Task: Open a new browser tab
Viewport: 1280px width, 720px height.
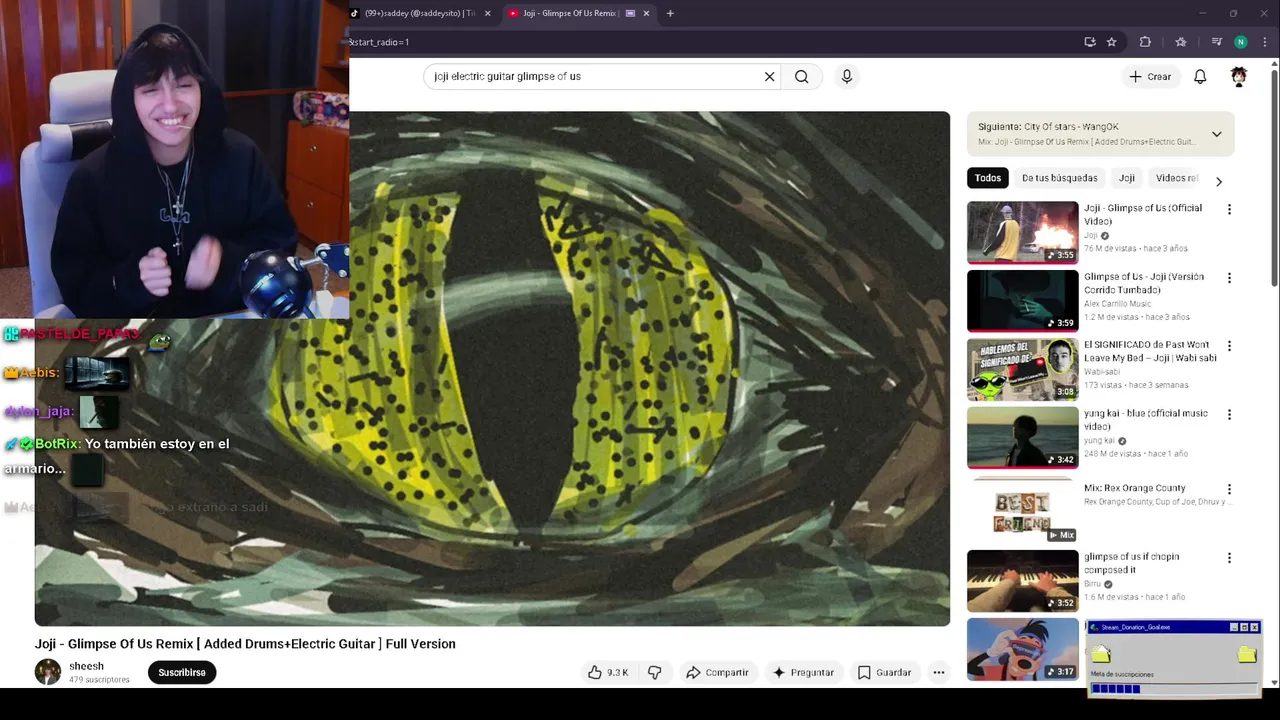Action: (x=670, y=13)
